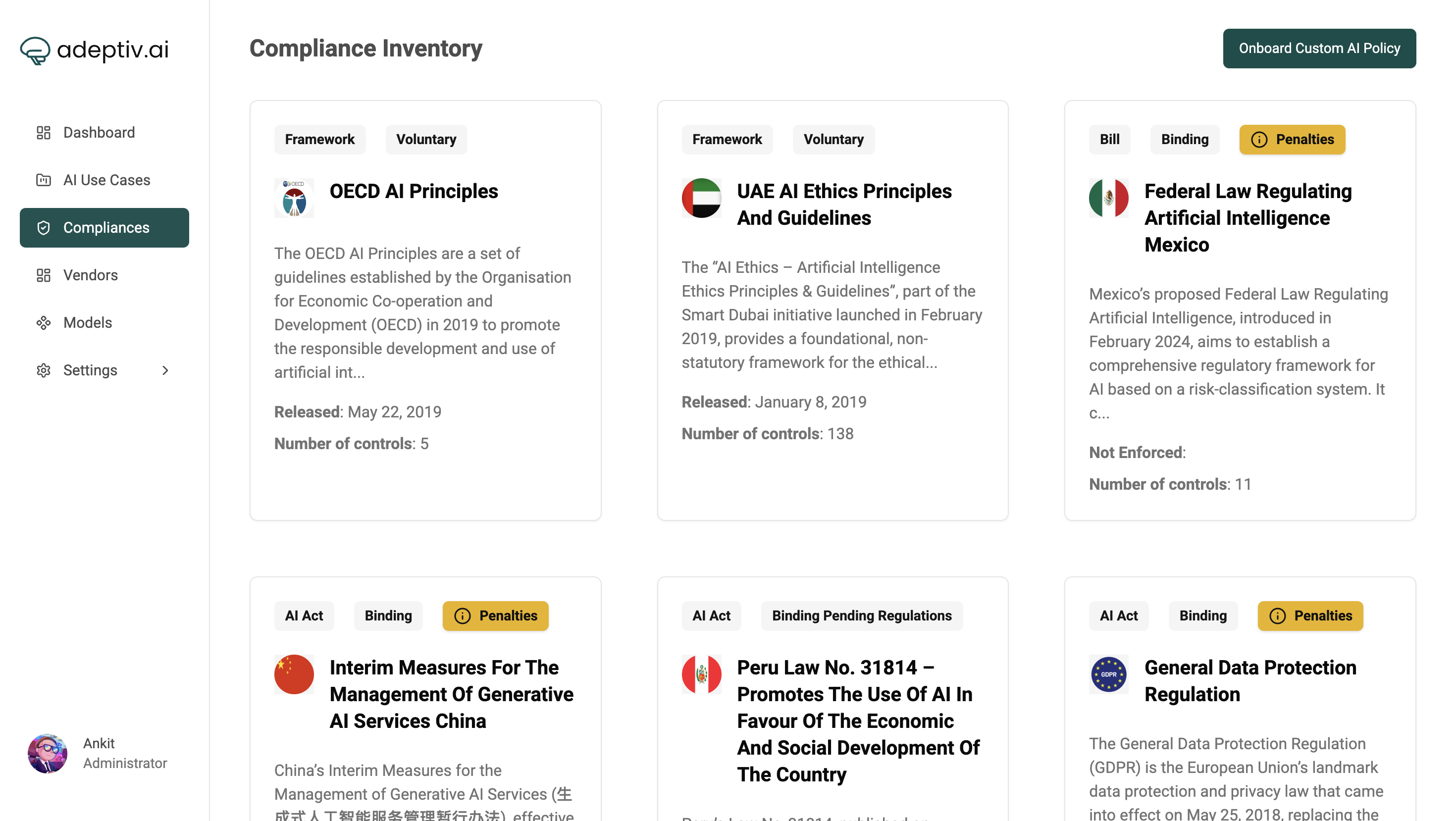This screenshot has width=1456, height=821.
Task: Click Penalties badge on China card
Action: [x=495, y=616]
